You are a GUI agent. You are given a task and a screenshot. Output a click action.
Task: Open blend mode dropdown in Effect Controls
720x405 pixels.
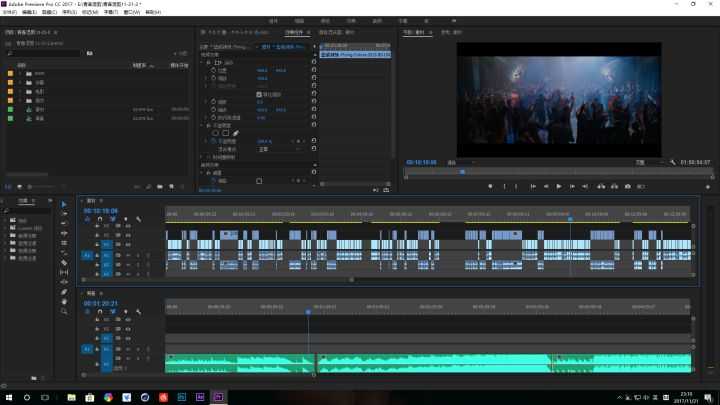click(x=275, y=149)
